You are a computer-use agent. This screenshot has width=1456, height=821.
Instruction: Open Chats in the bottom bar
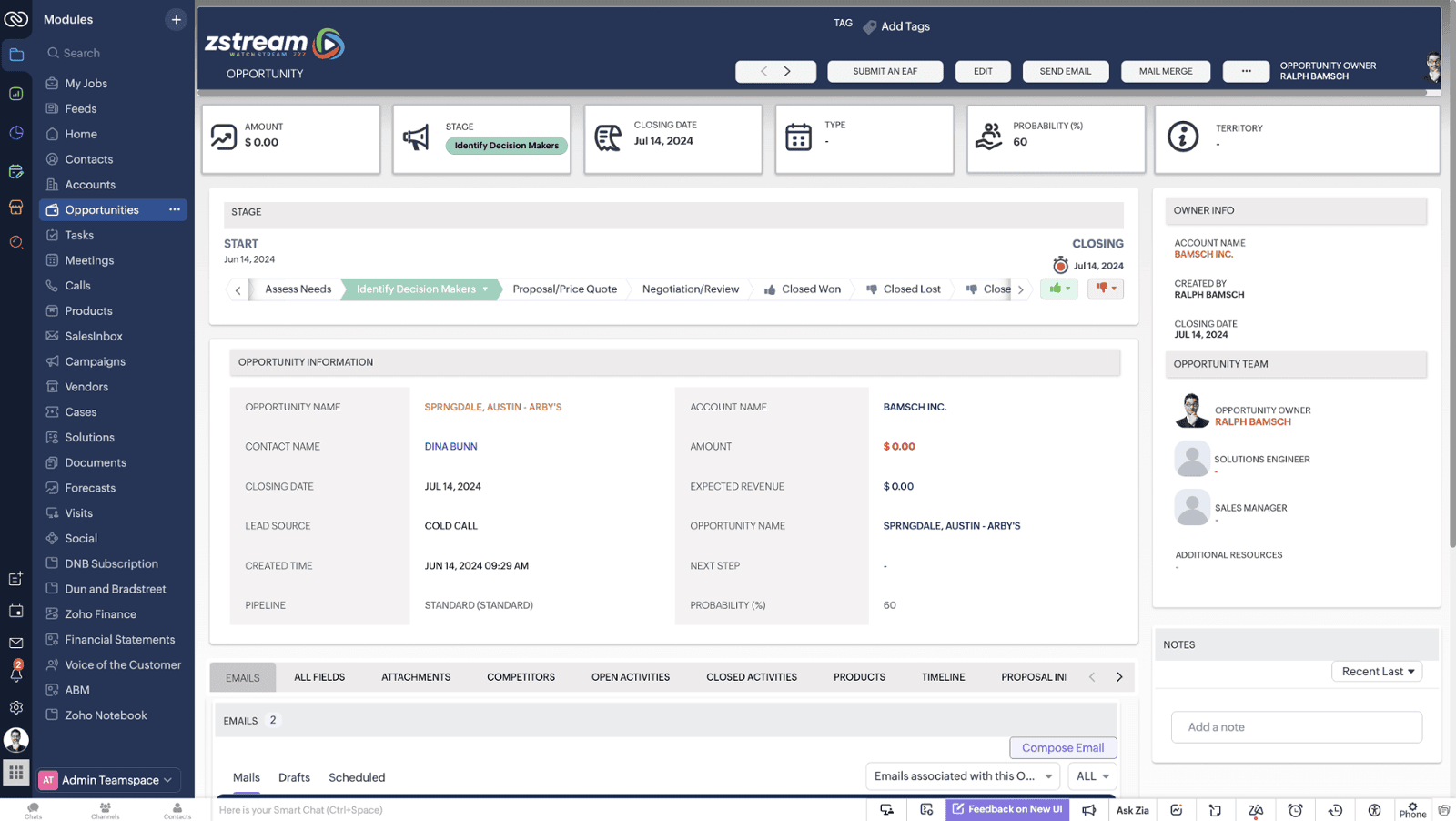coord(33,810)
